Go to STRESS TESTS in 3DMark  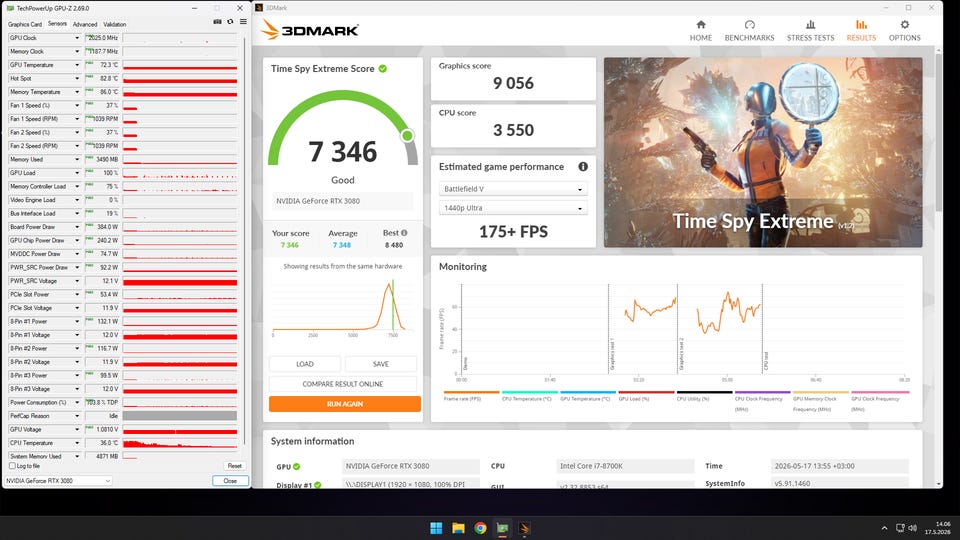[x=810, y=31]
